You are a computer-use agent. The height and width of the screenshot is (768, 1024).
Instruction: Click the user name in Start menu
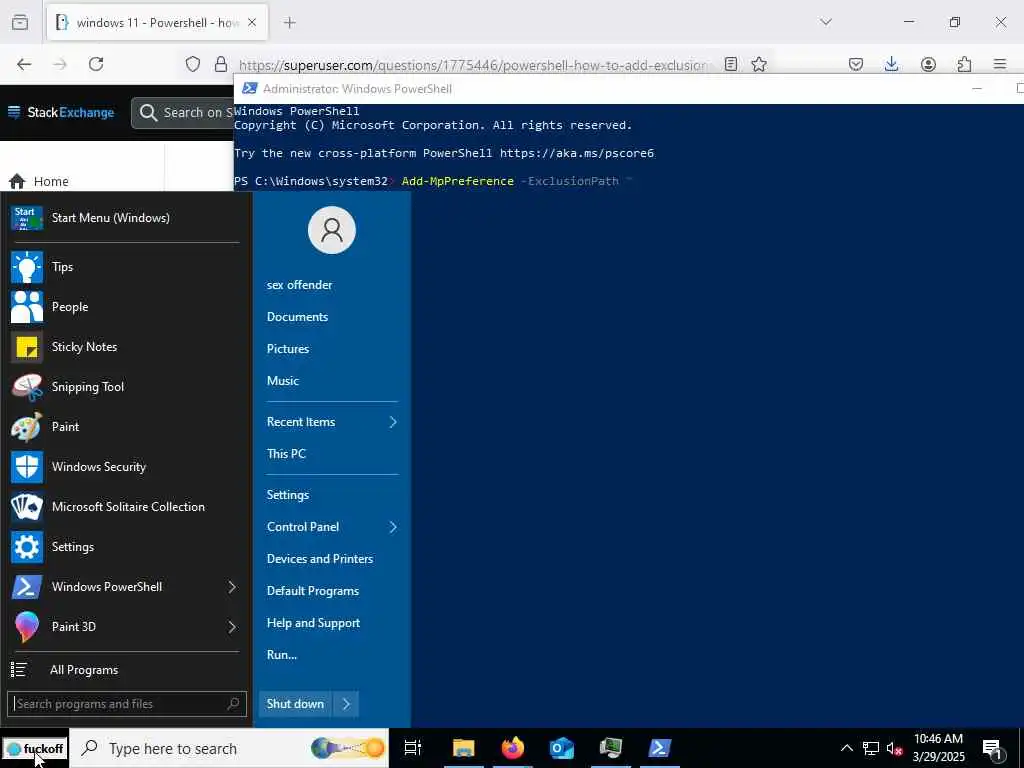pos(299,285)
